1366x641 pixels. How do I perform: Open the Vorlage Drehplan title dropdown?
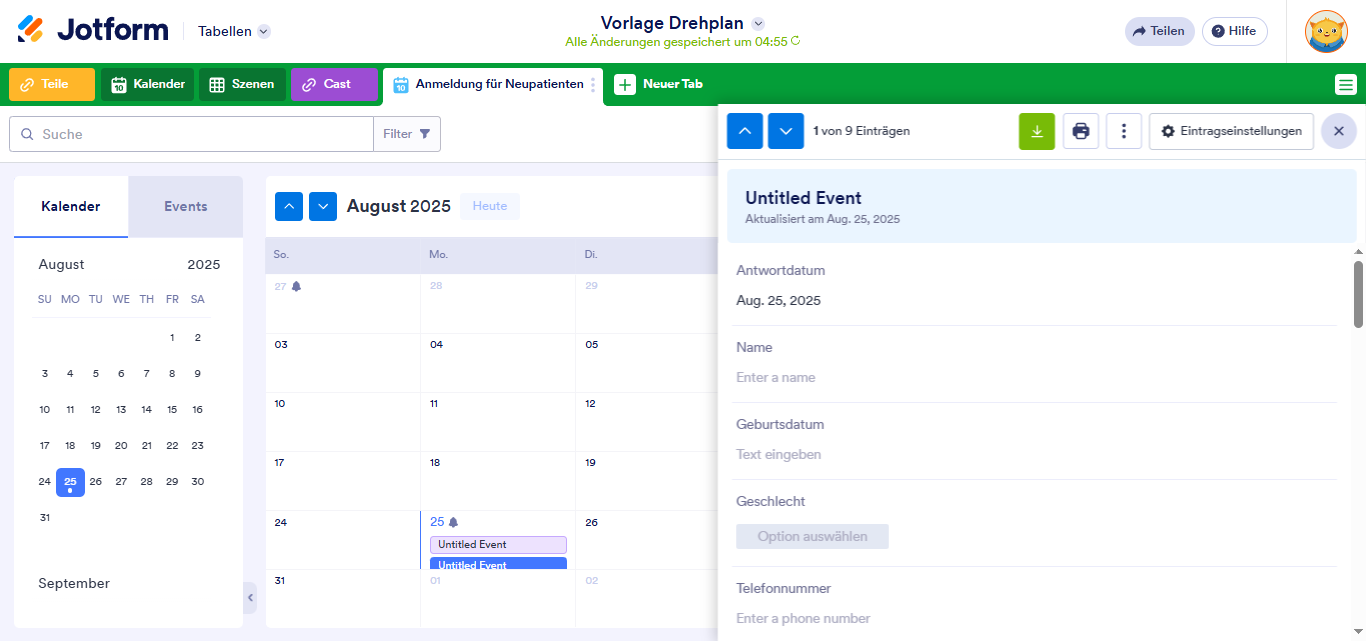[758, 23]
